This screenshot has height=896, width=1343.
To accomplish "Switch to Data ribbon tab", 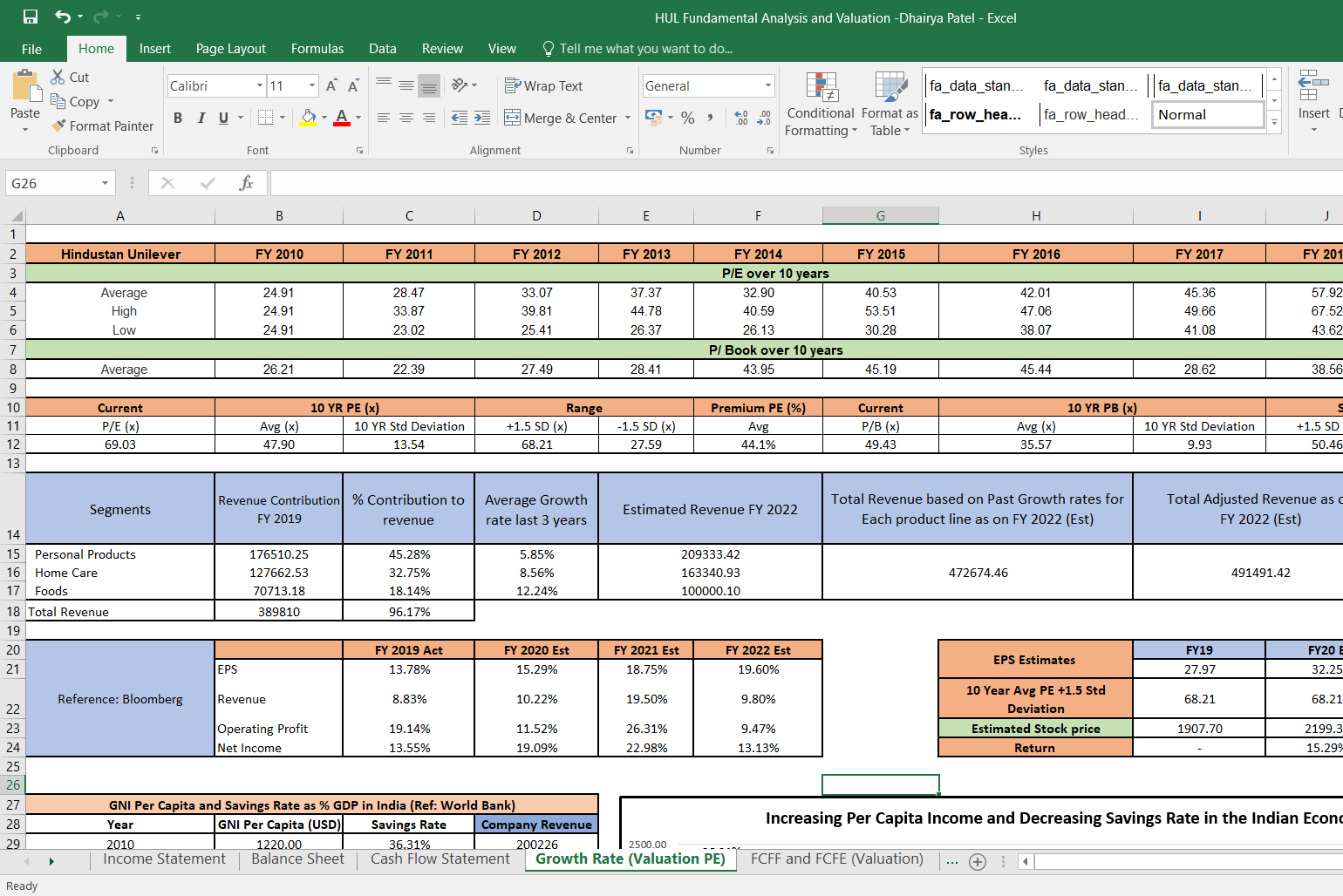I will tap(383, 49).
